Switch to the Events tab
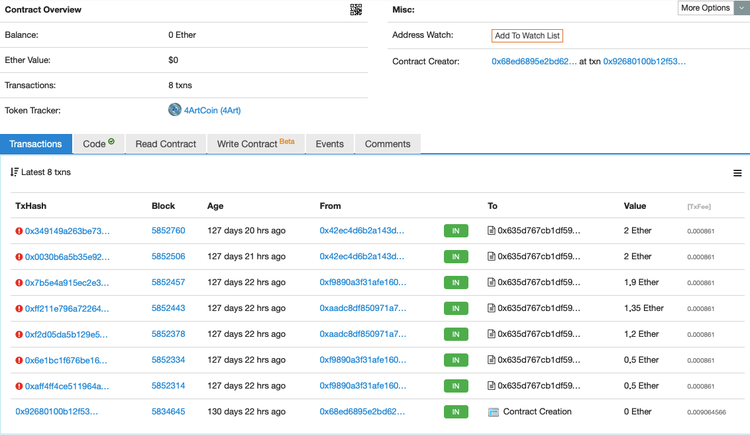This screenshot has height=435, width=750. [x=330, y=144]
